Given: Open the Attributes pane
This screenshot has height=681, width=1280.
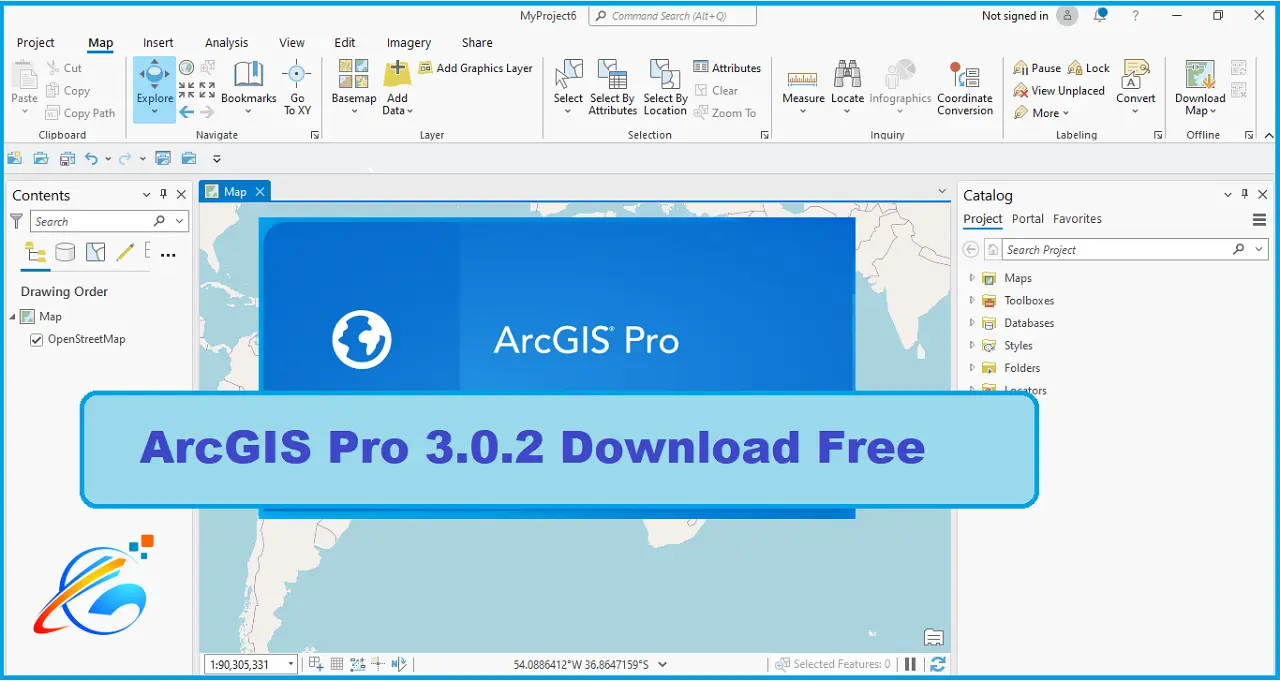Looking at the screenshot, I should (727, 68).
